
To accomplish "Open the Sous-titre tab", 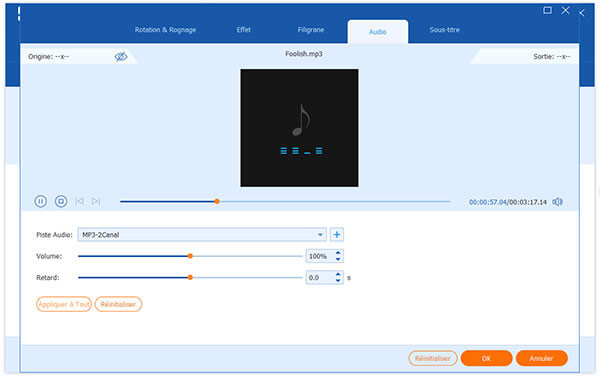I will pos(445,29).
